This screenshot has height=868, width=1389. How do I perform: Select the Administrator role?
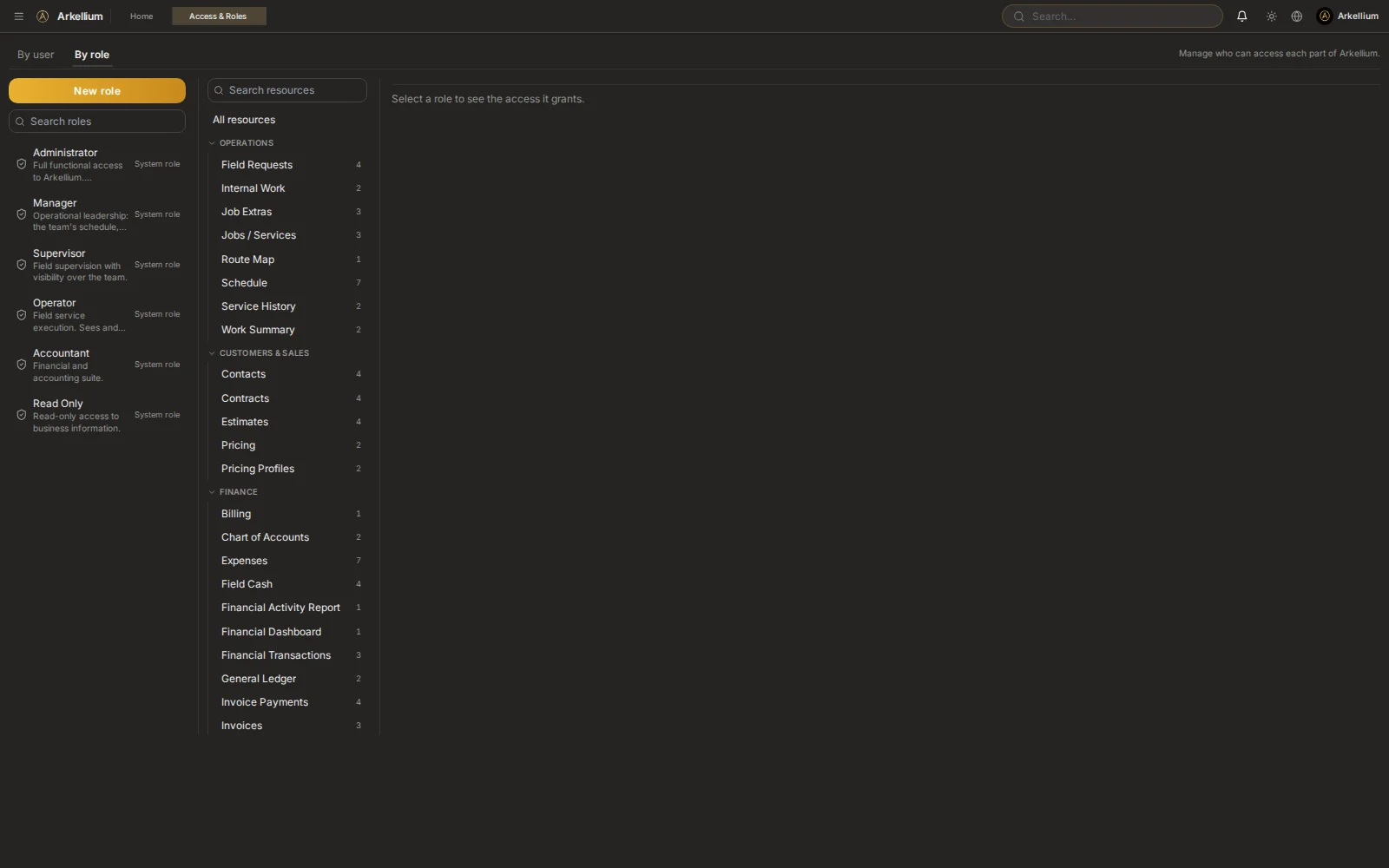tap(97, 165)
